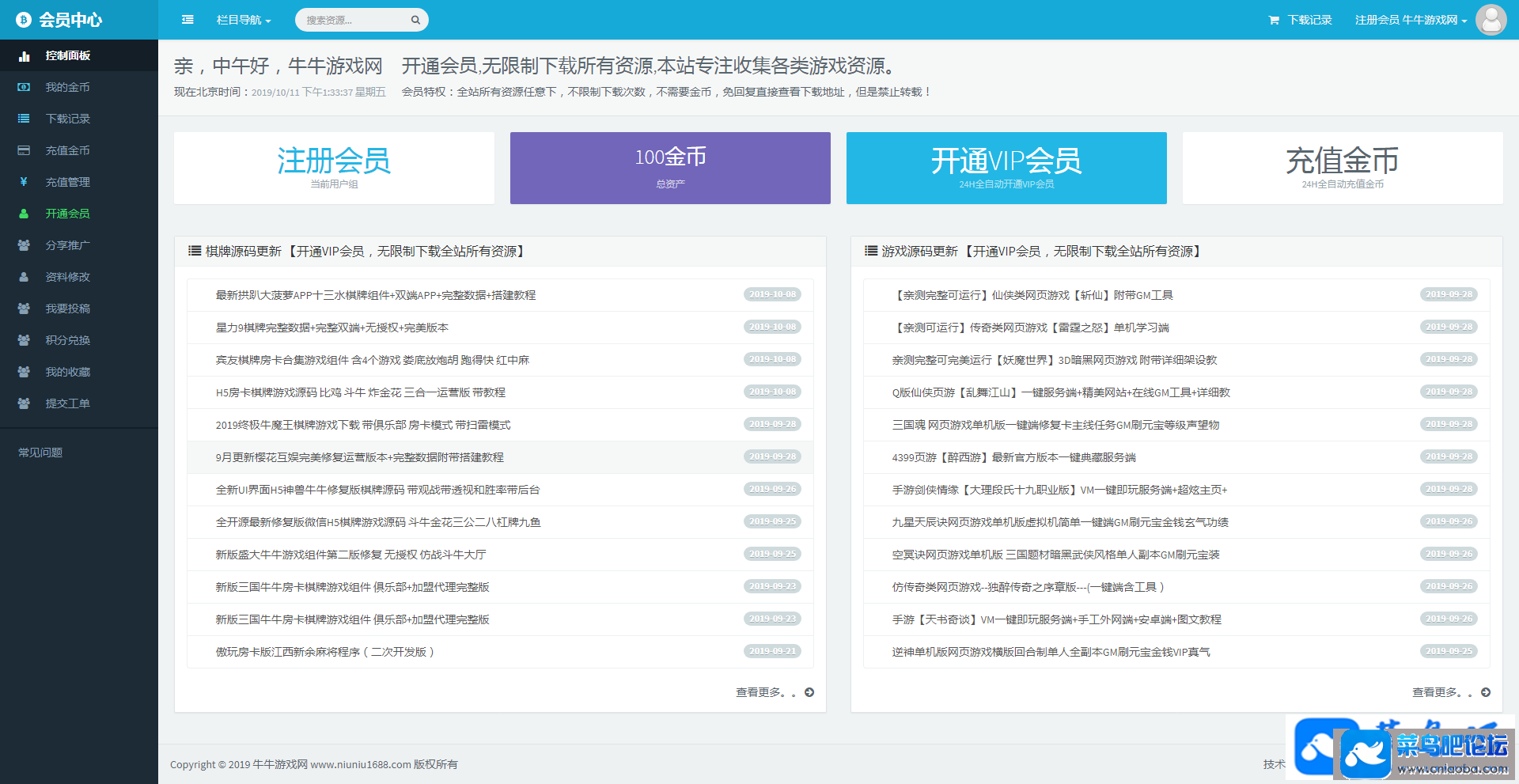1519x784 pixels.
Task: Open 下载记录 in the sidebar menu
Action: click(x=79, y=119)
